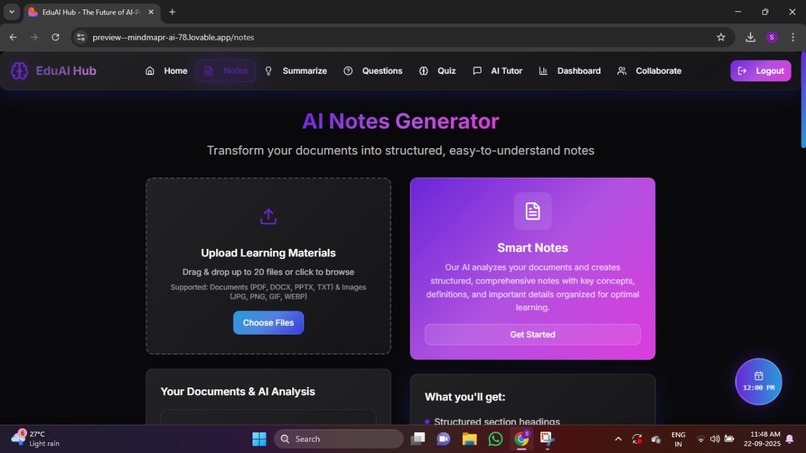Open WhatsApp from the taskbar
Viewport: 806px width, 453px height.
(496, 439)
